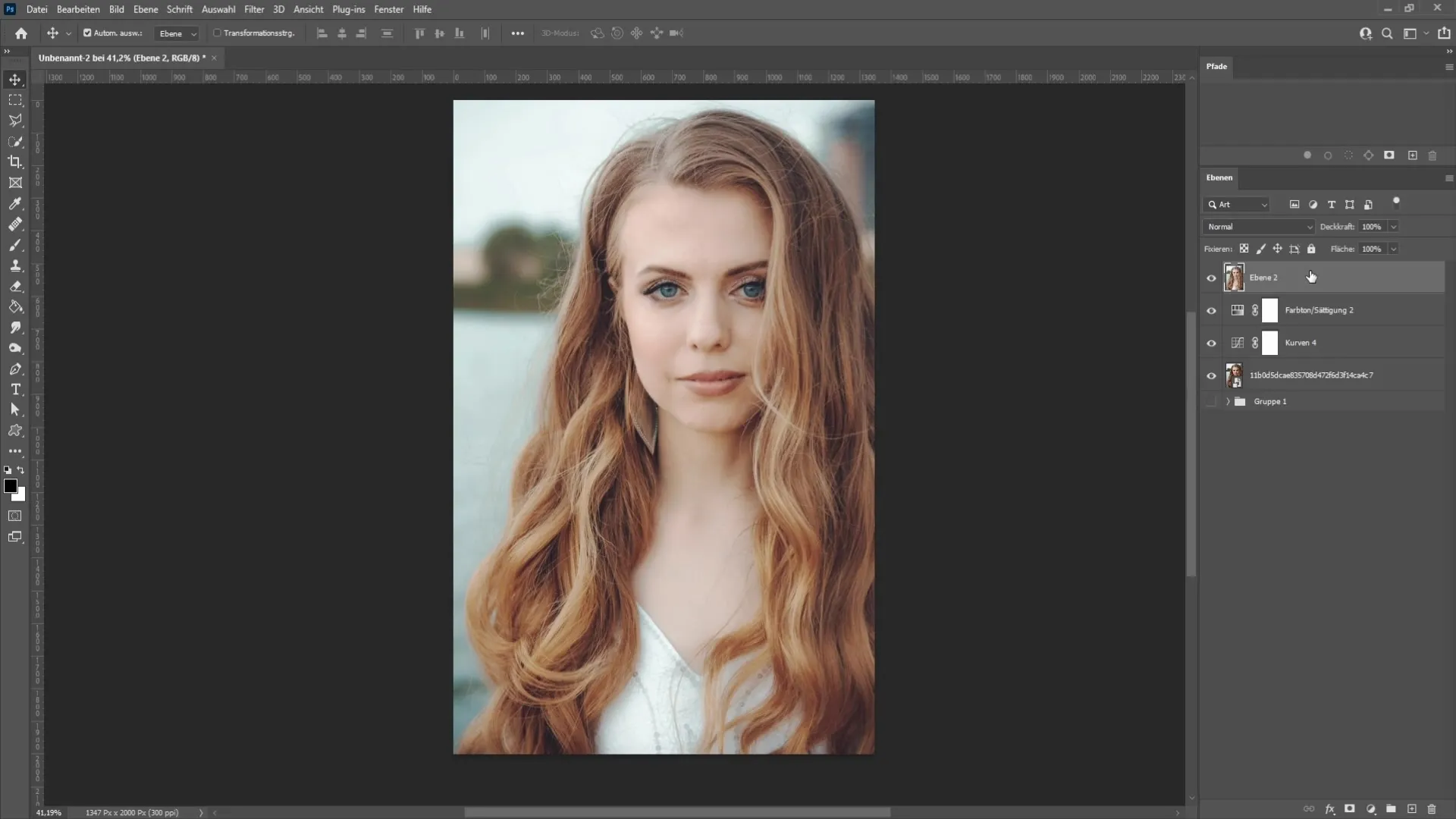
Task: Select the Polygonal Lasso tool
Action: (15, 121)
